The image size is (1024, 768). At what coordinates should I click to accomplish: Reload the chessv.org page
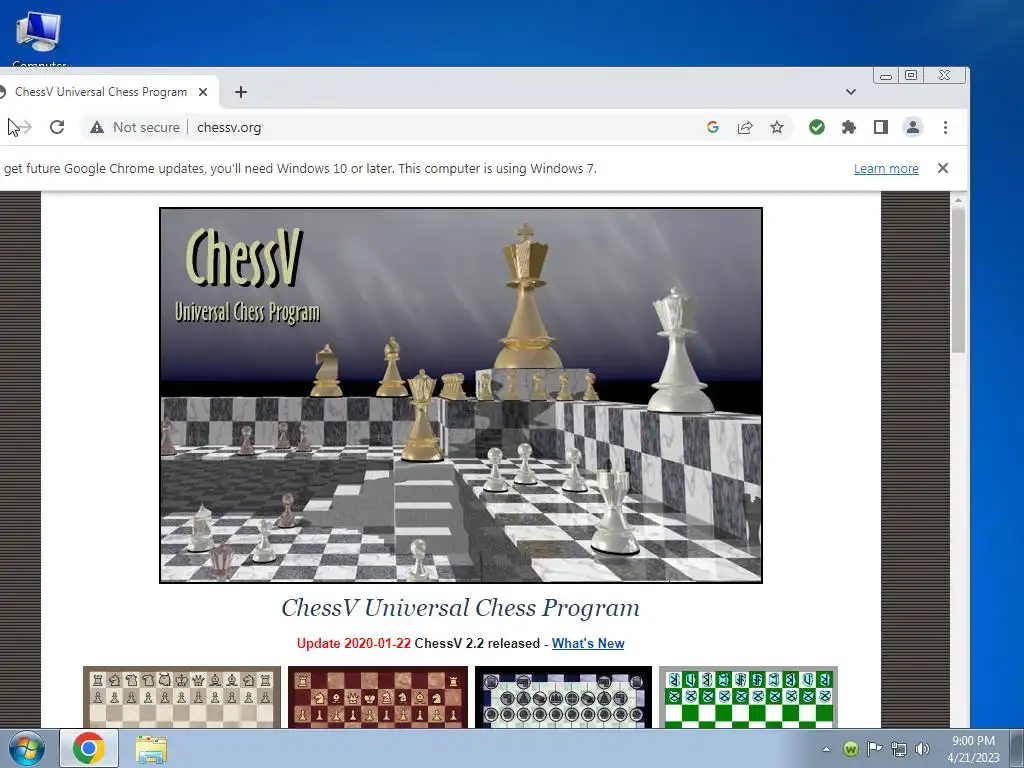pos(57,127)
